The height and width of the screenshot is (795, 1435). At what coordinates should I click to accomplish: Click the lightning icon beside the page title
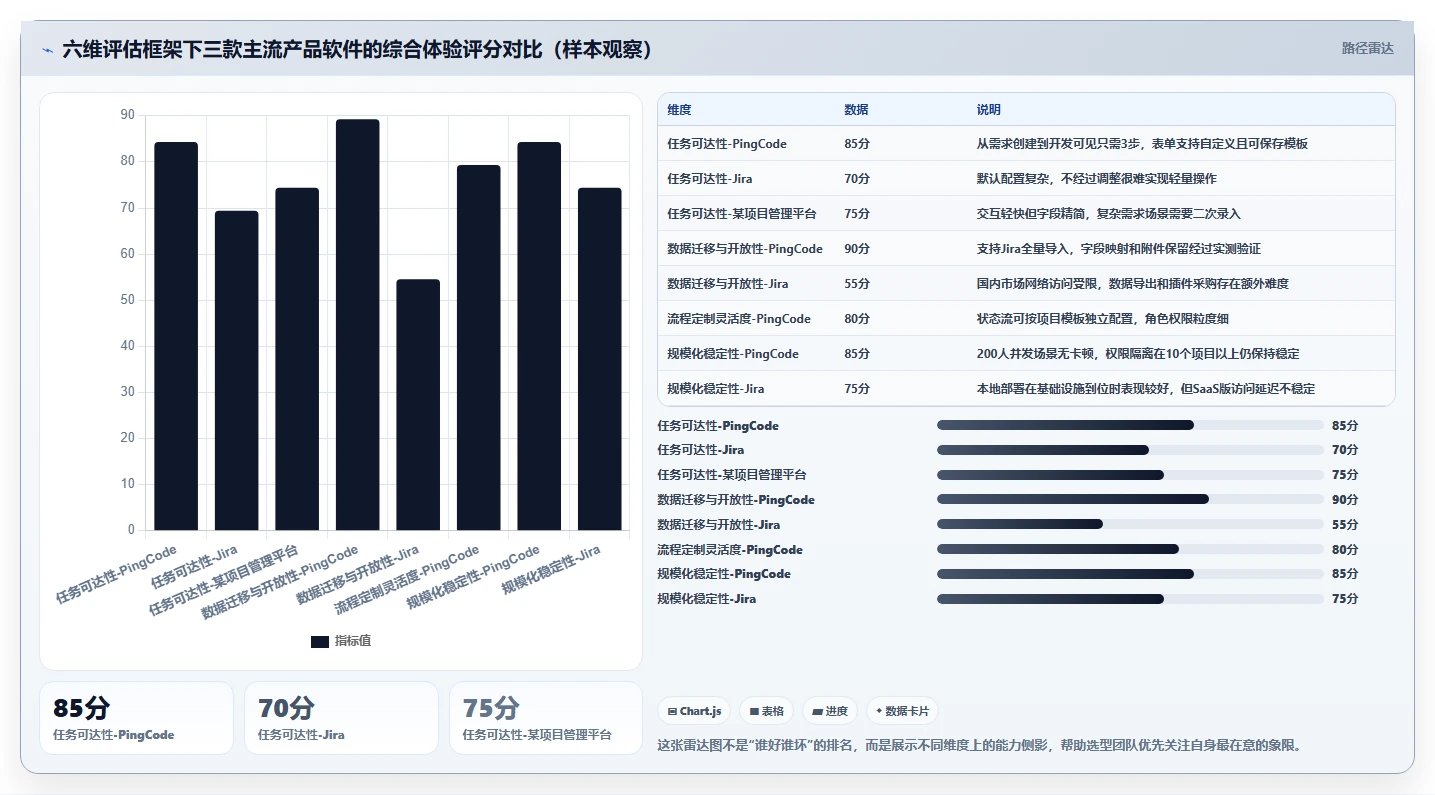[x=47, y=50]
